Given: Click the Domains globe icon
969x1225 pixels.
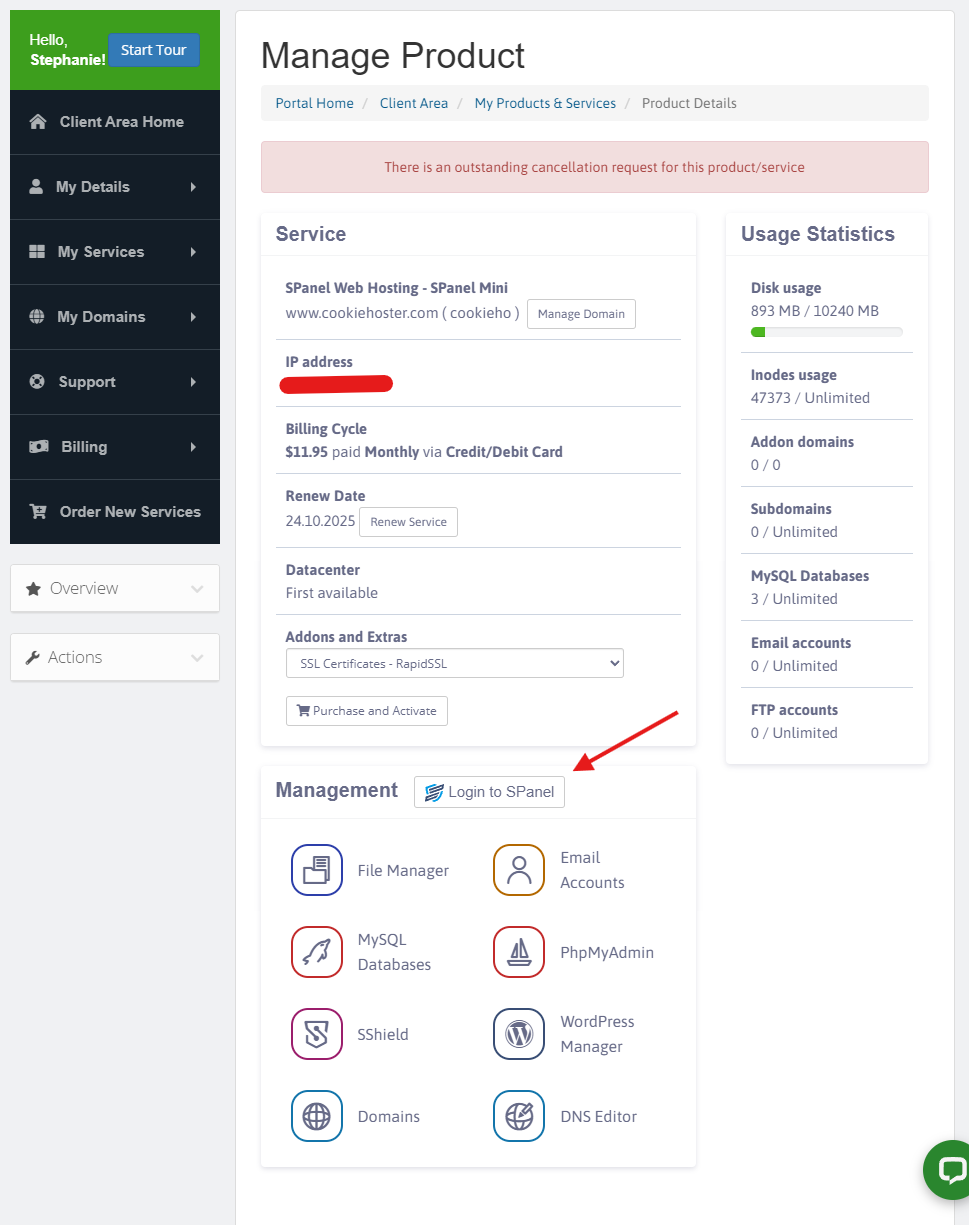Looking at the screenshot, I should coord(316,1116).
